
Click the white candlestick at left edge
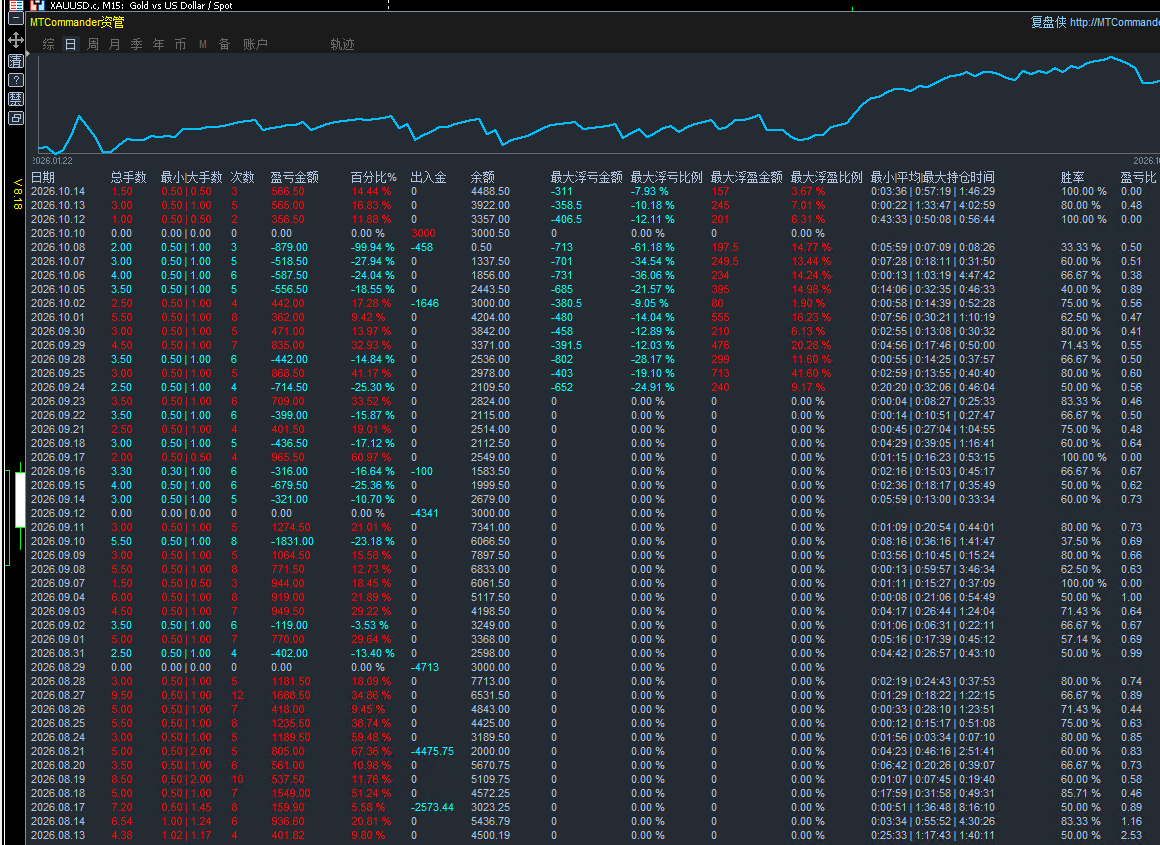[x=20, y=500]
